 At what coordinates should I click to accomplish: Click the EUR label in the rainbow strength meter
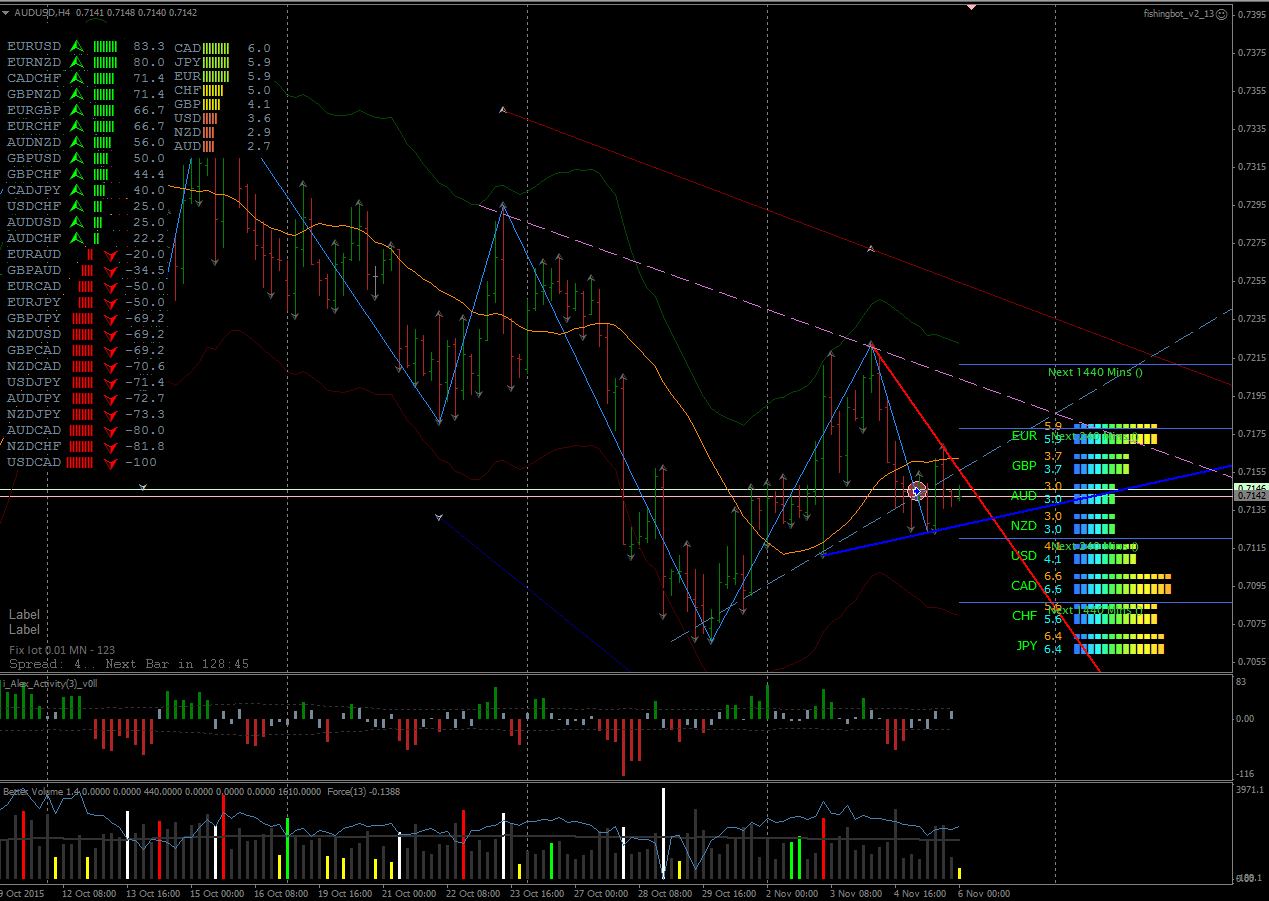click(x=1024, y=435)
